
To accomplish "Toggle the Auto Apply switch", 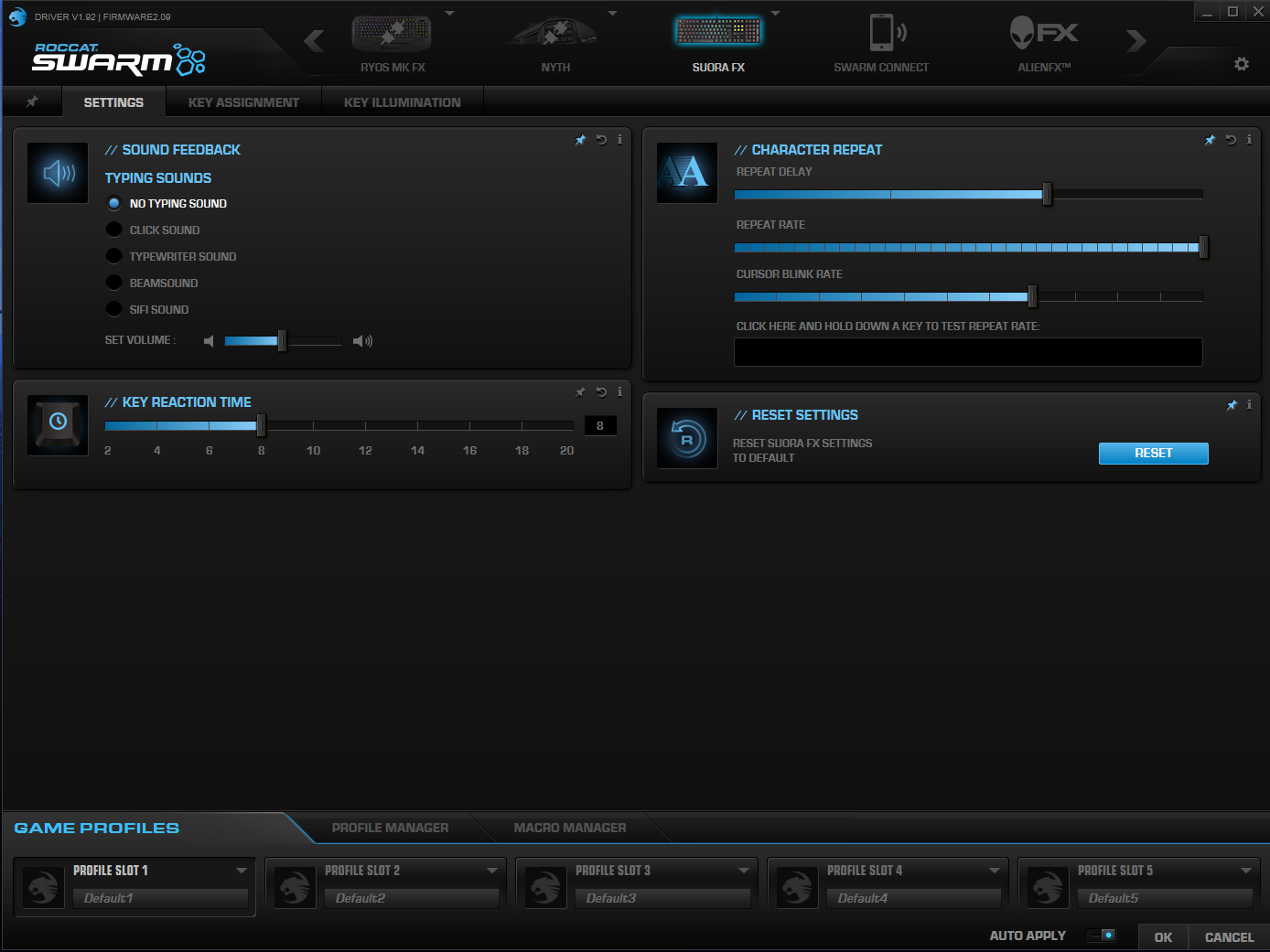I will coord(1101,936).
